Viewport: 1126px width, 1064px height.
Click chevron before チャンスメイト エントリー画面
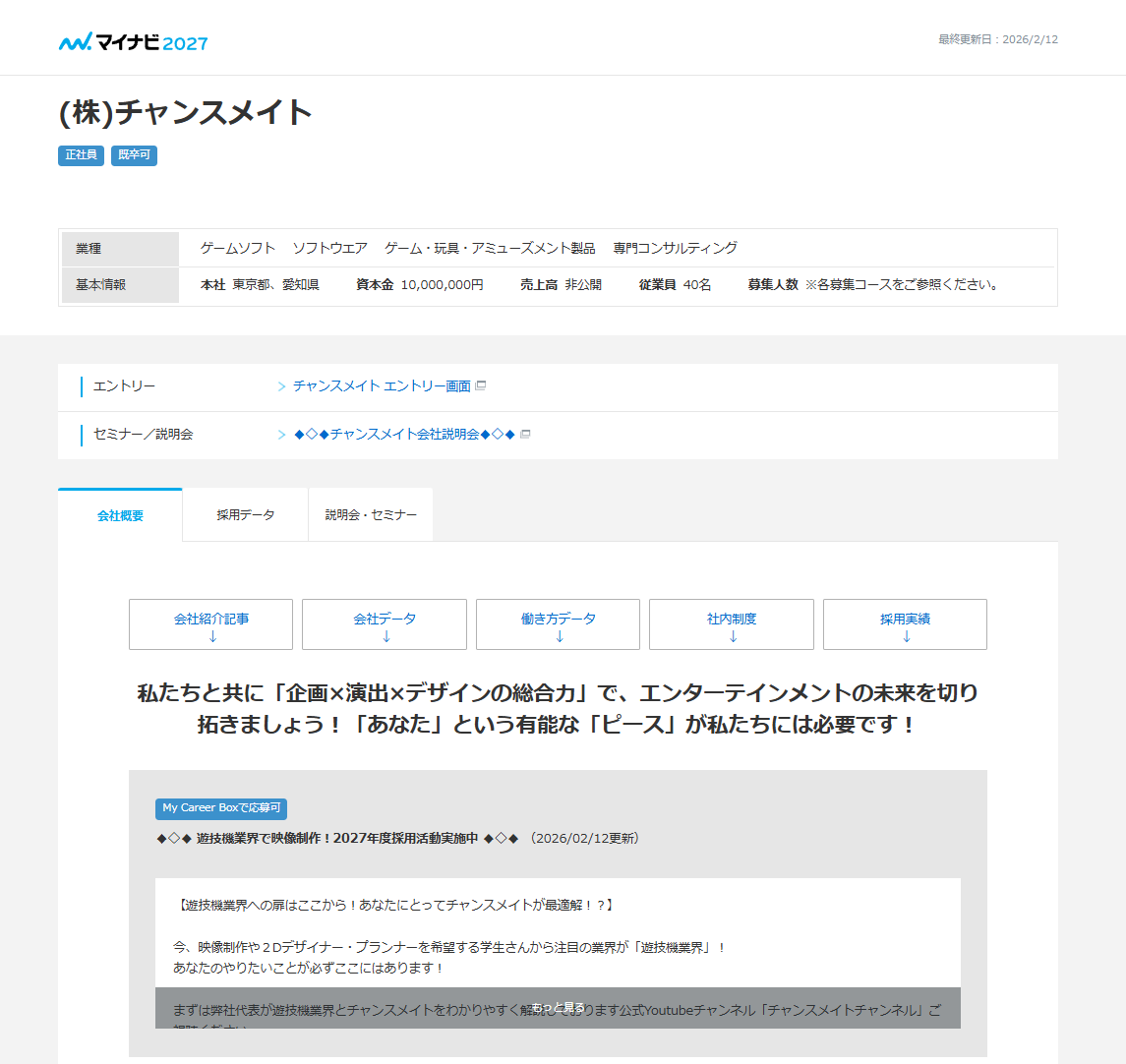point(281,386)
